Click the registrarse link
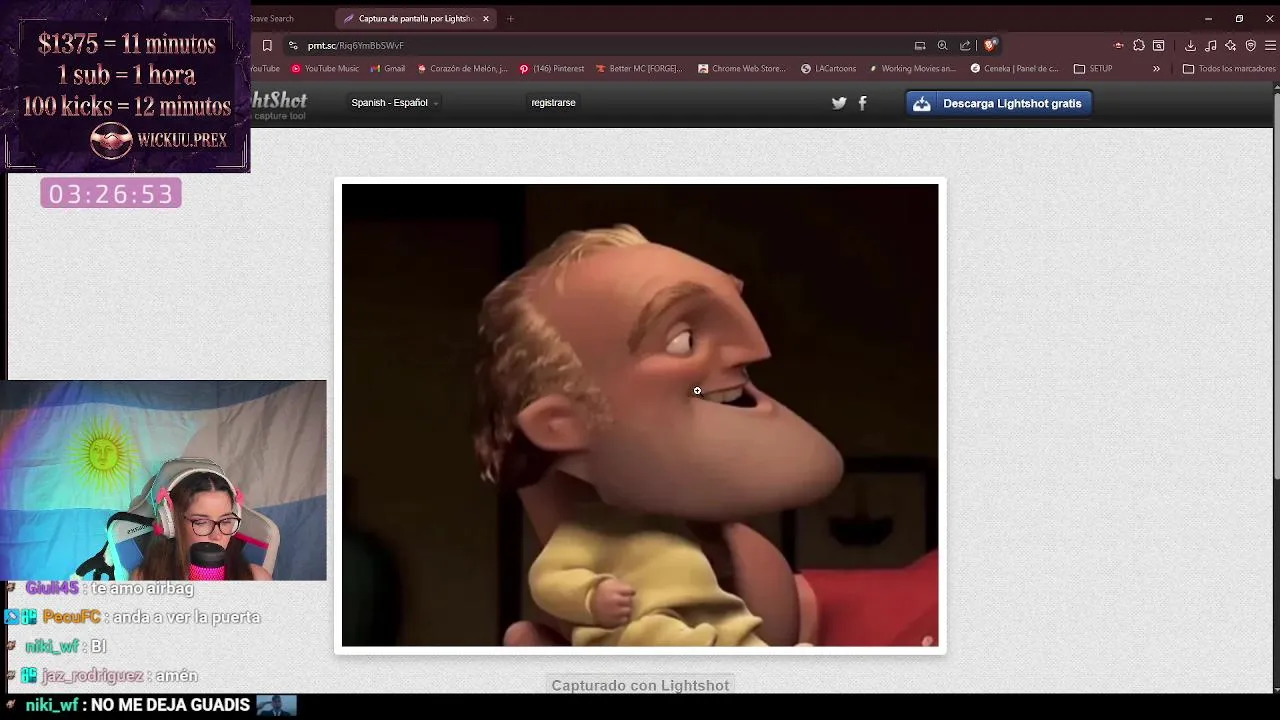 tap(553, 102)
